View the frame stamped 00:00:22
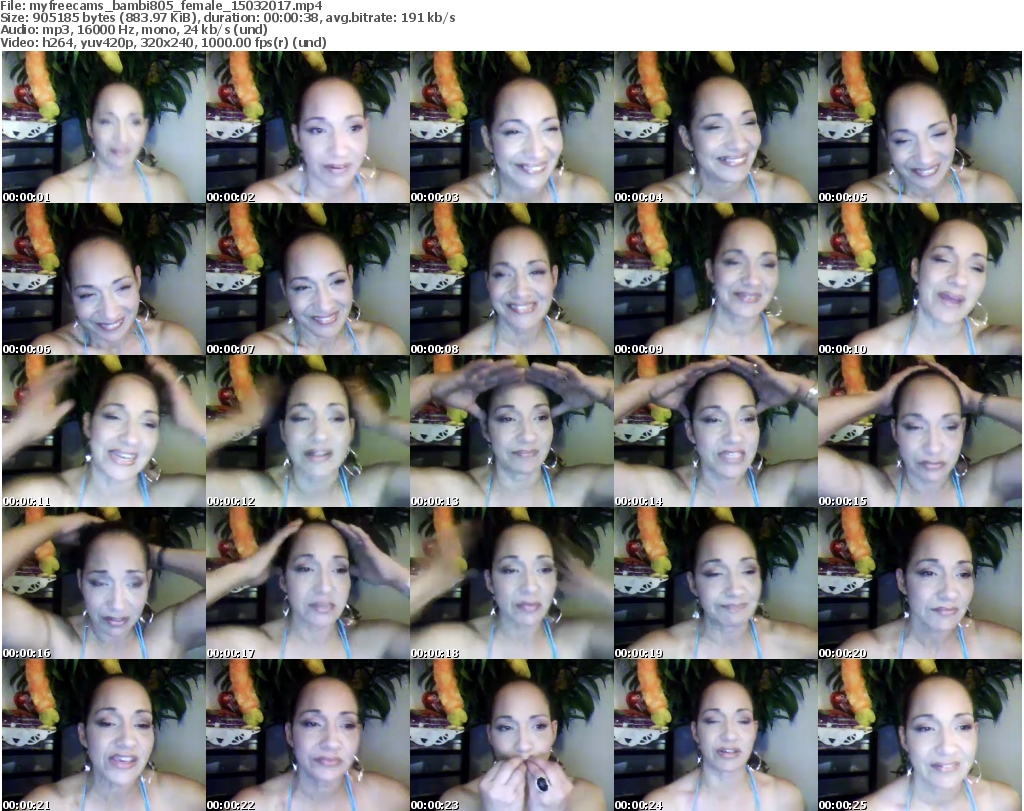 308,735
